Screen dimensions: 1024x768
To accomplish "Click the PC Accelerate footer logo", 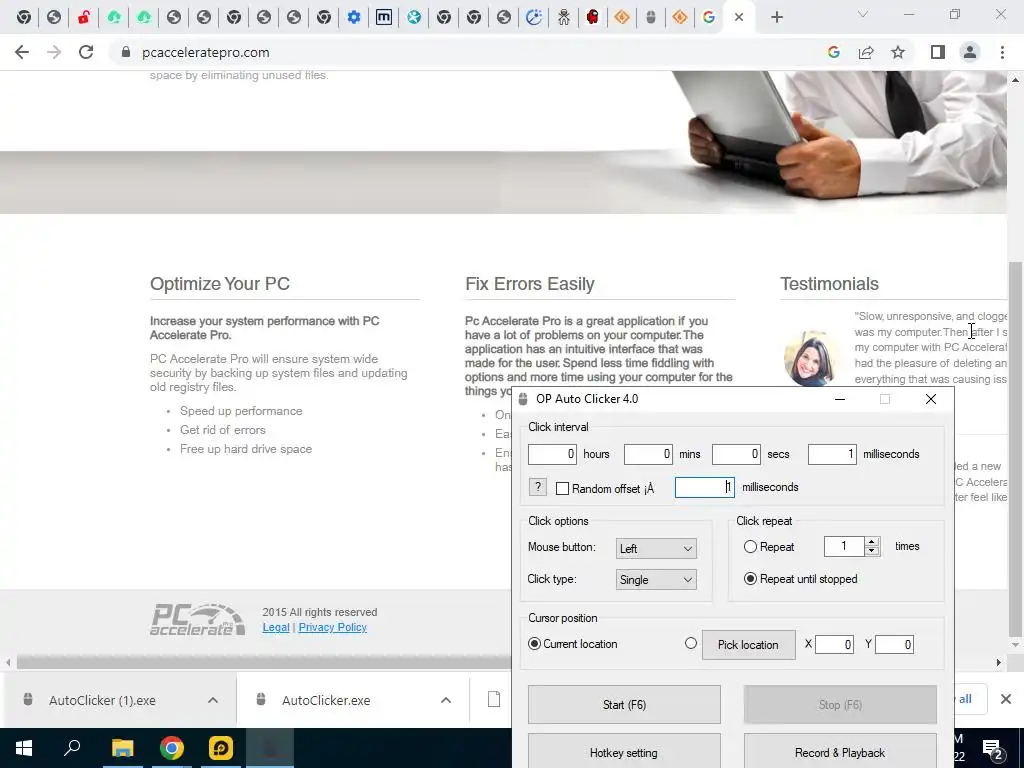I will 198,619.
